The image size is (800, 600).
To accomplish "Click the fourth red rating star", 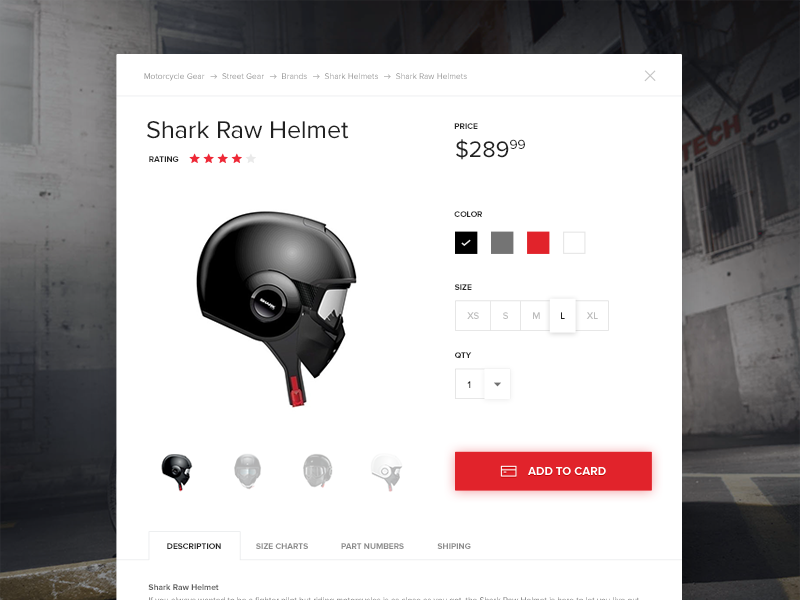I will (x=237, y=159).
